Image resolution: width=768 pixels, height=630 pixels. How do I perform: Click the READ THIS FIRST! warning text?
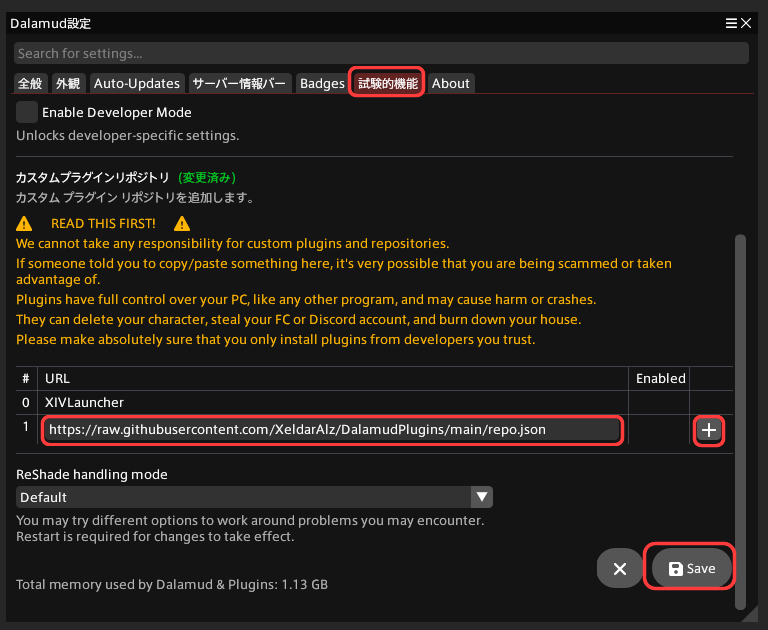(103, 223)
